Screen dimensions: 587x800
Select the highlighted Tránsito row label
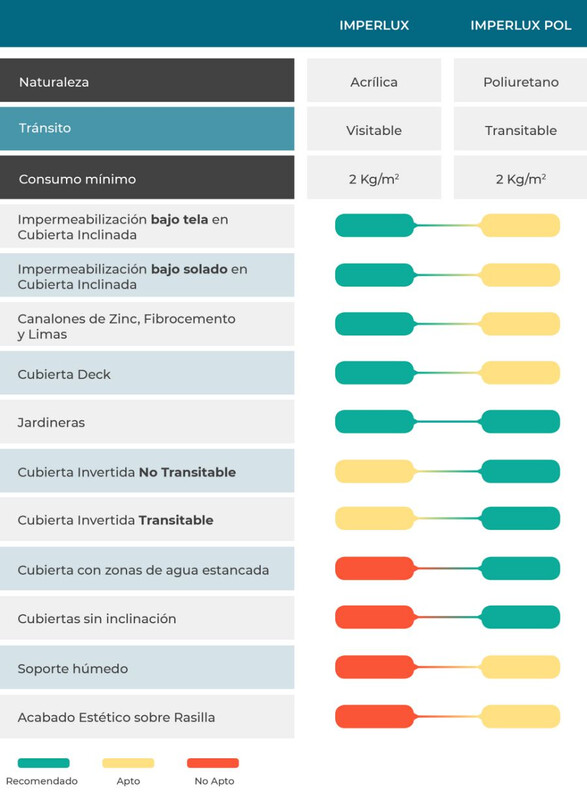[147, 129]
